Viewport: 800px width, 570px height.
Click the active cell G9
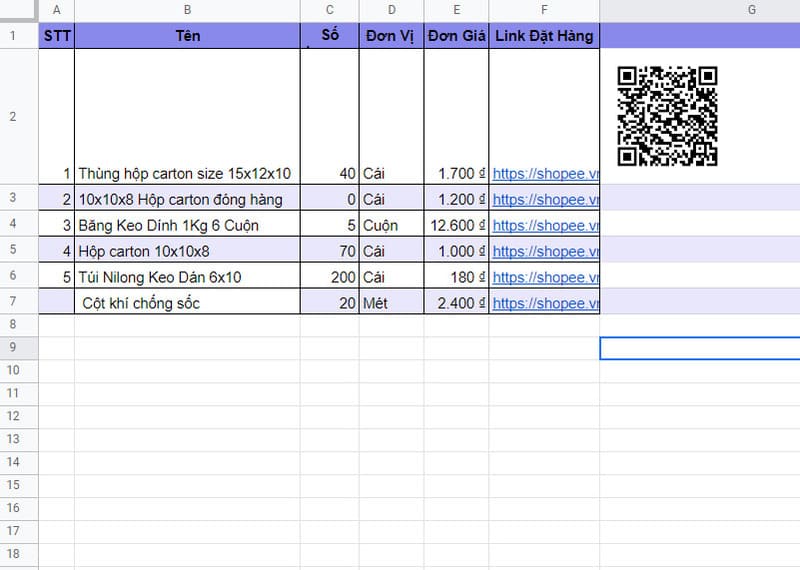tap(700, 348)
